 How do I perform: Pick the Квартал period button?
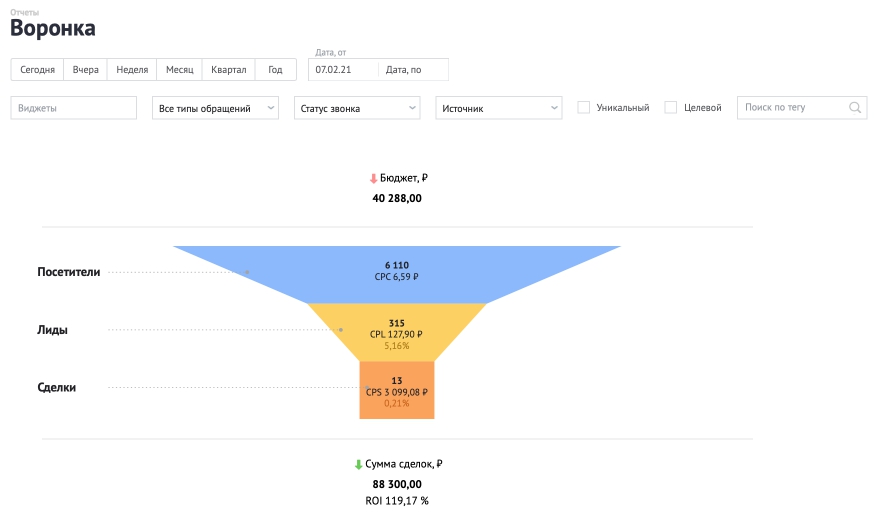click(229, 69)
